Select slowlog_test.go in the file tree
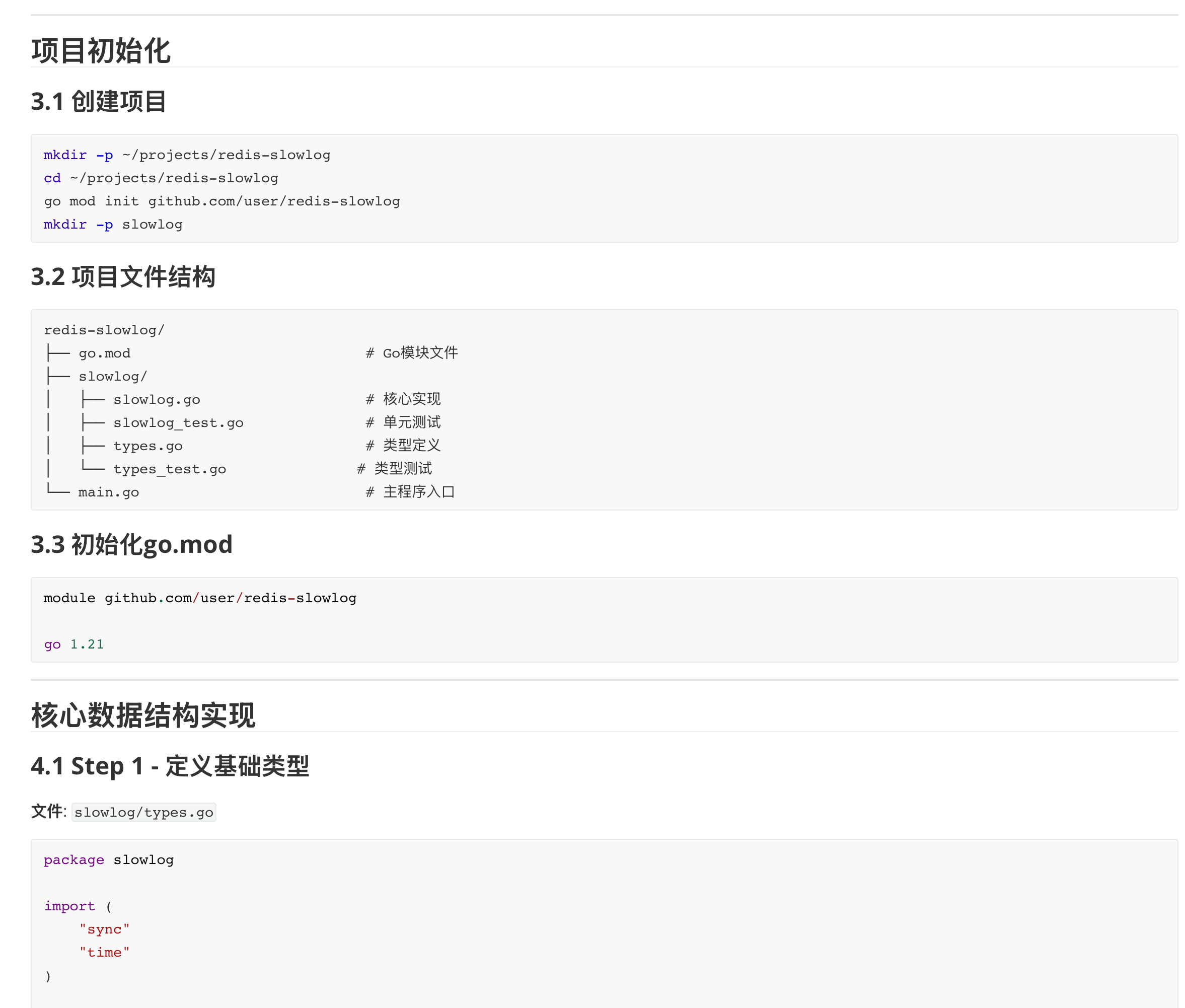Viewport: 1185px width, 1008px height. click(178, 423)
